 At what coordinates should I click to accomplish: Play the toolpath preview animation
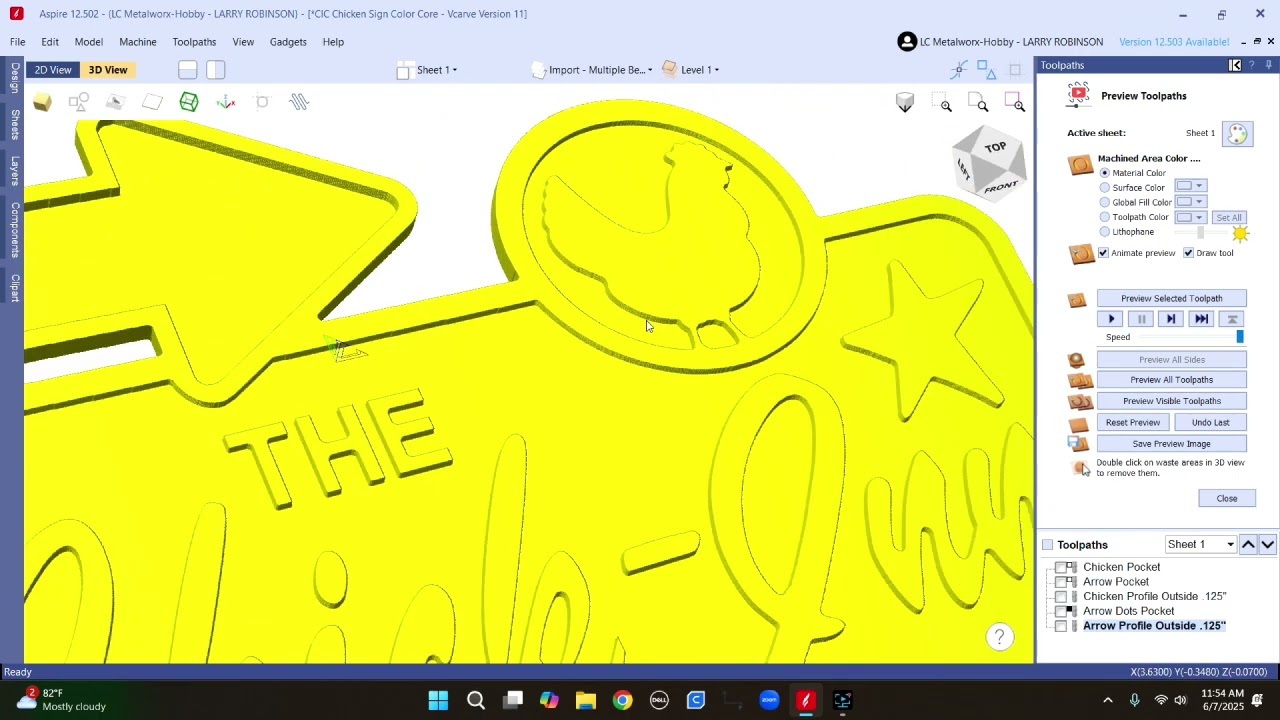(x=1111, y=319)
